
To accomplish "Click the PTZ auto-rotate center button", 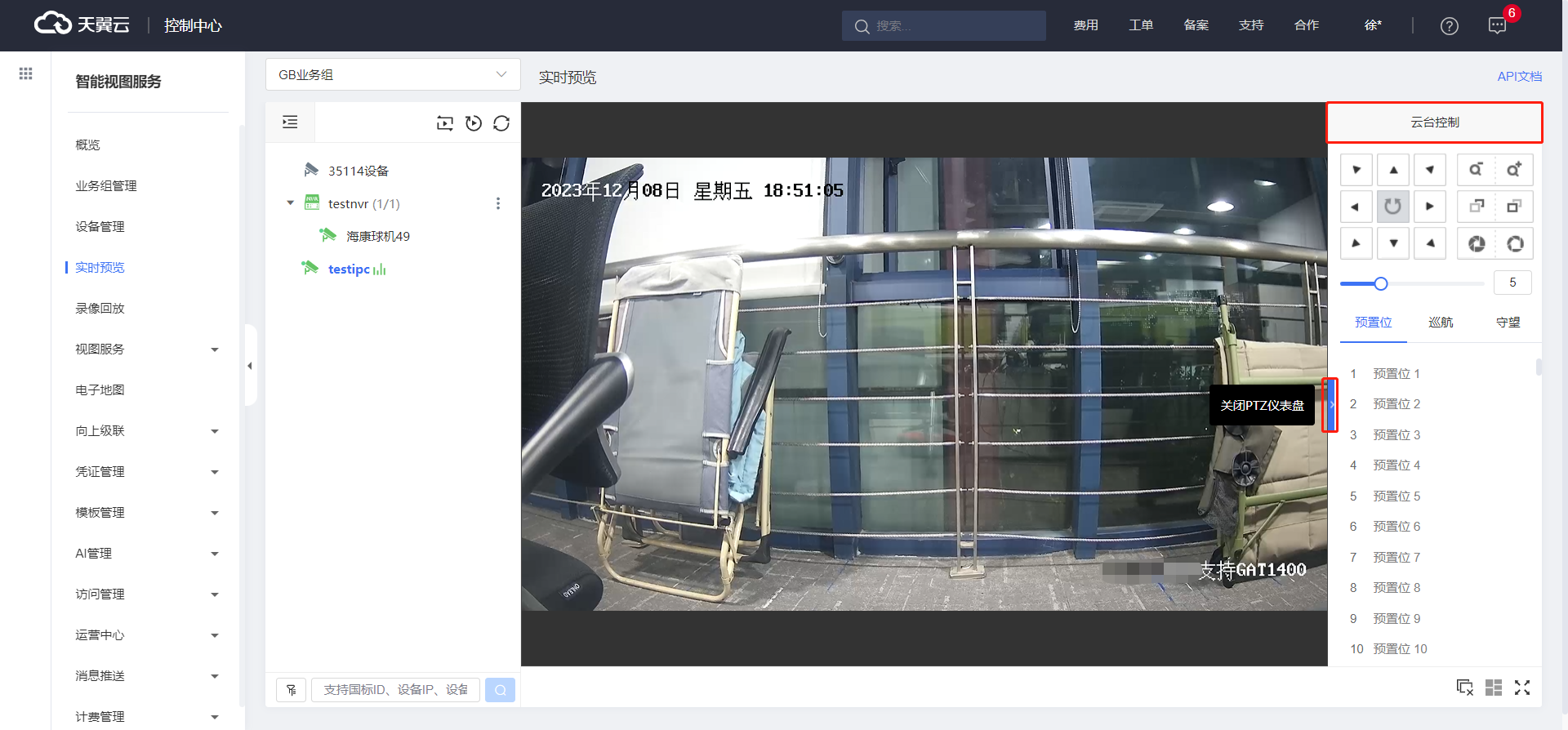I will tap(1393, 207).
